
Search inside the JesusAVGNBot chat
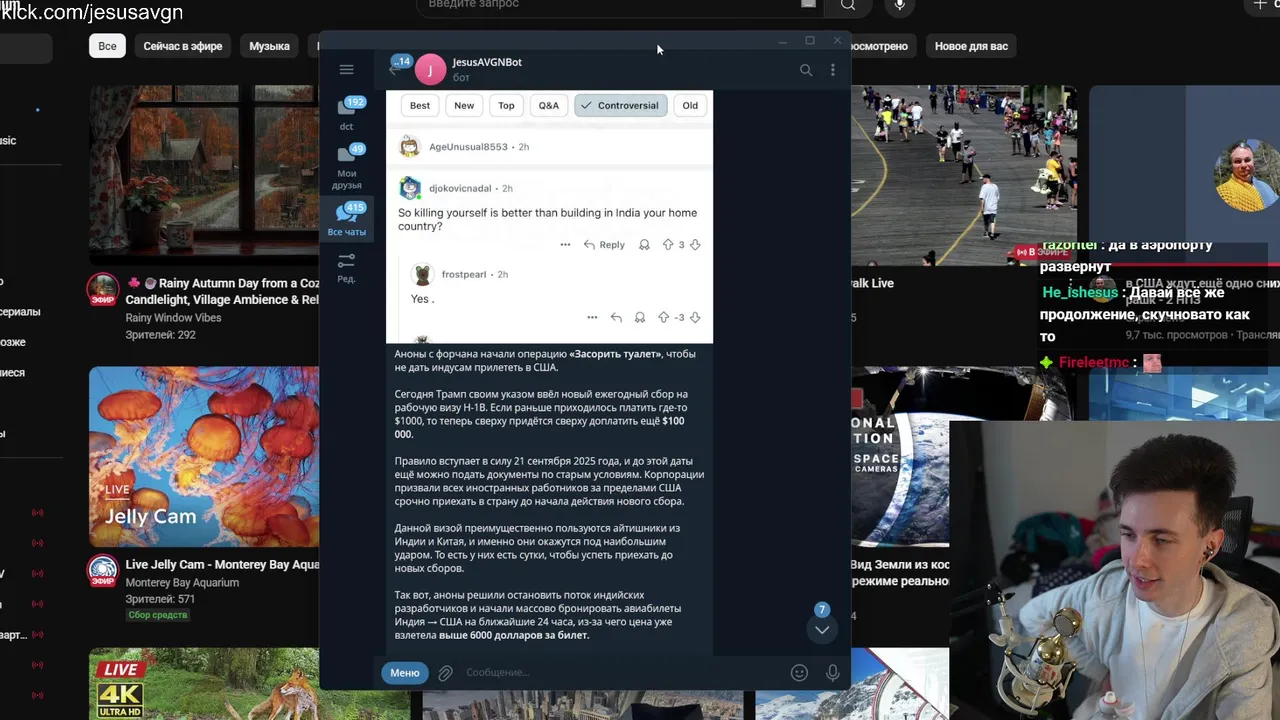click(x=806, y=70)
